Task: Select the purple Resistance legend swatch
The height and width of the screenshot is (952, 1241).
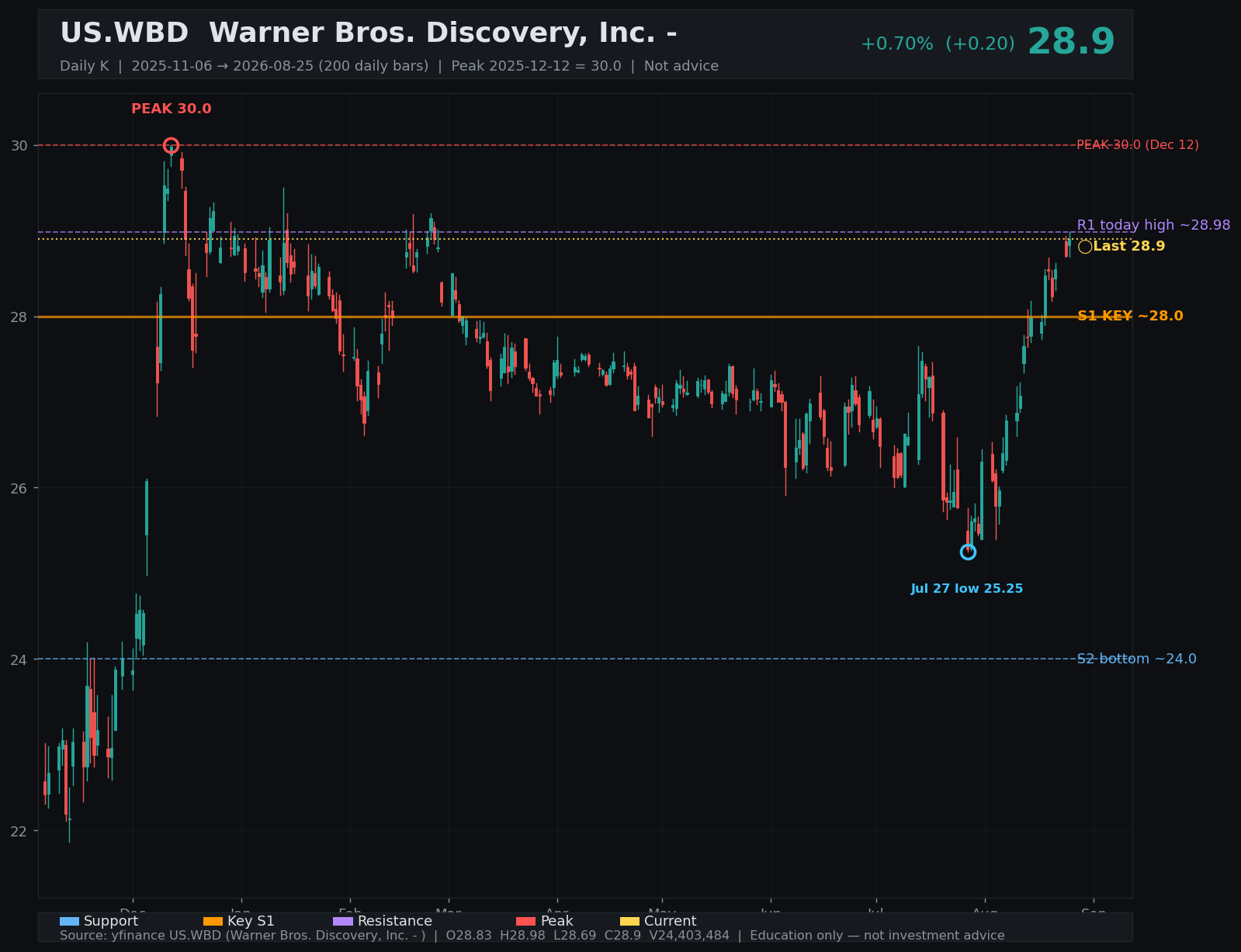Action: tap(343, 921)
